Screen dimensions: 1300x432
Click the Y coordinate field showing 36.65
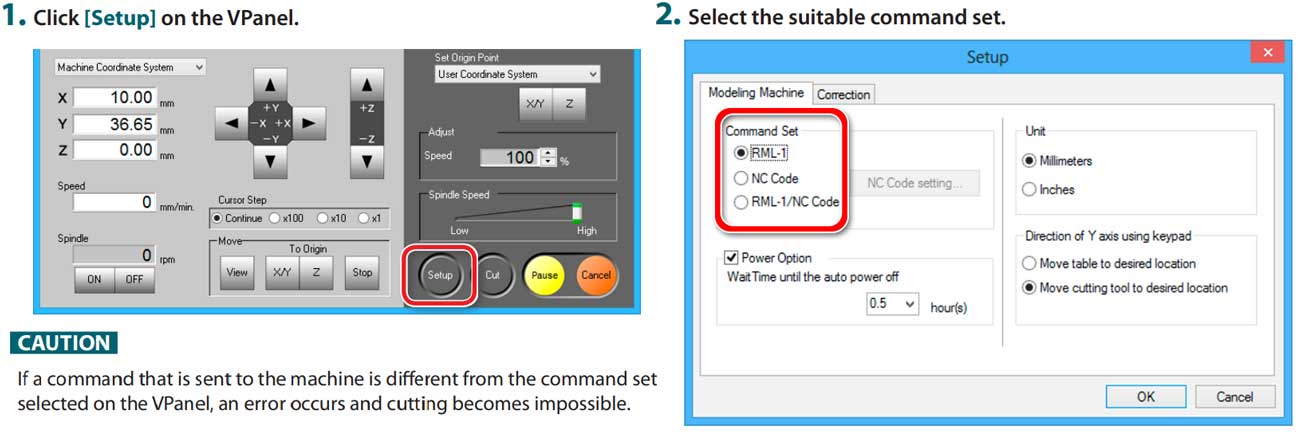coord(115,124)
